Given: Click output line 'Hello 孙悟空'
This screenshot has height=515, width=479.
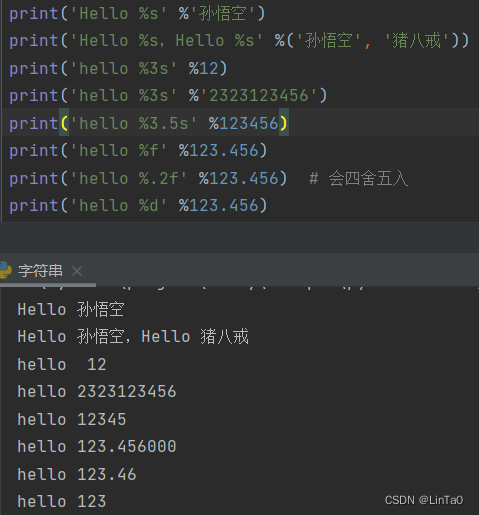Looking at the screenshot, I should click(x=71, y=310).
